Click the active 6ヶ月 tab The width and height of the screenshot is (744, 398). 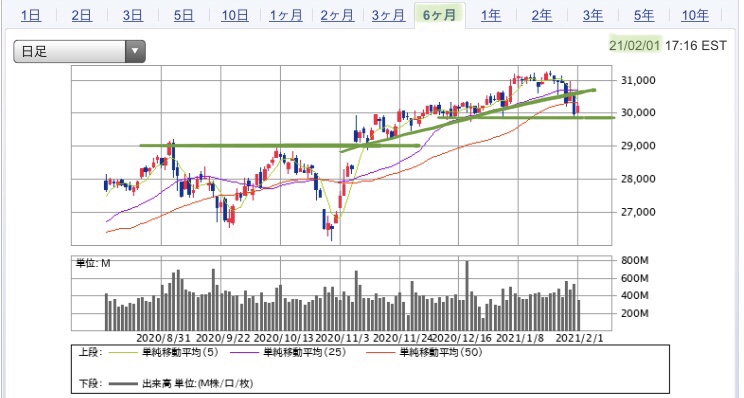[x=439, y=16]
